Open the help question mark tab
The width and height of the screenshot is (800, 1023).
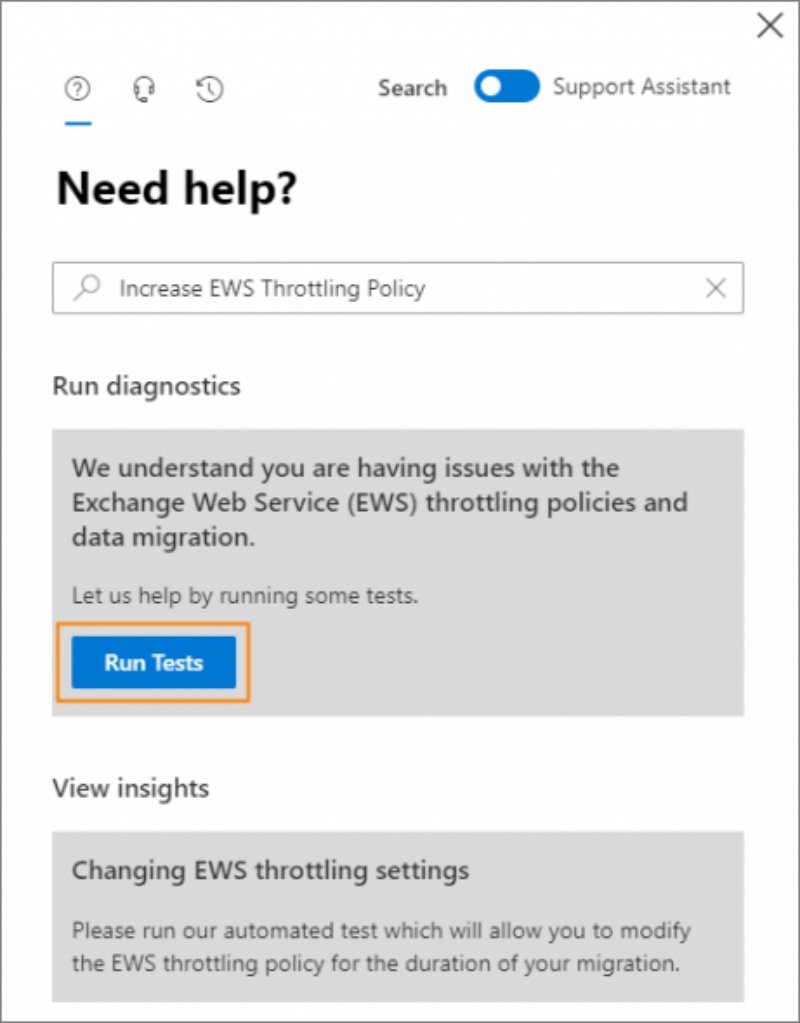[77, 89]
